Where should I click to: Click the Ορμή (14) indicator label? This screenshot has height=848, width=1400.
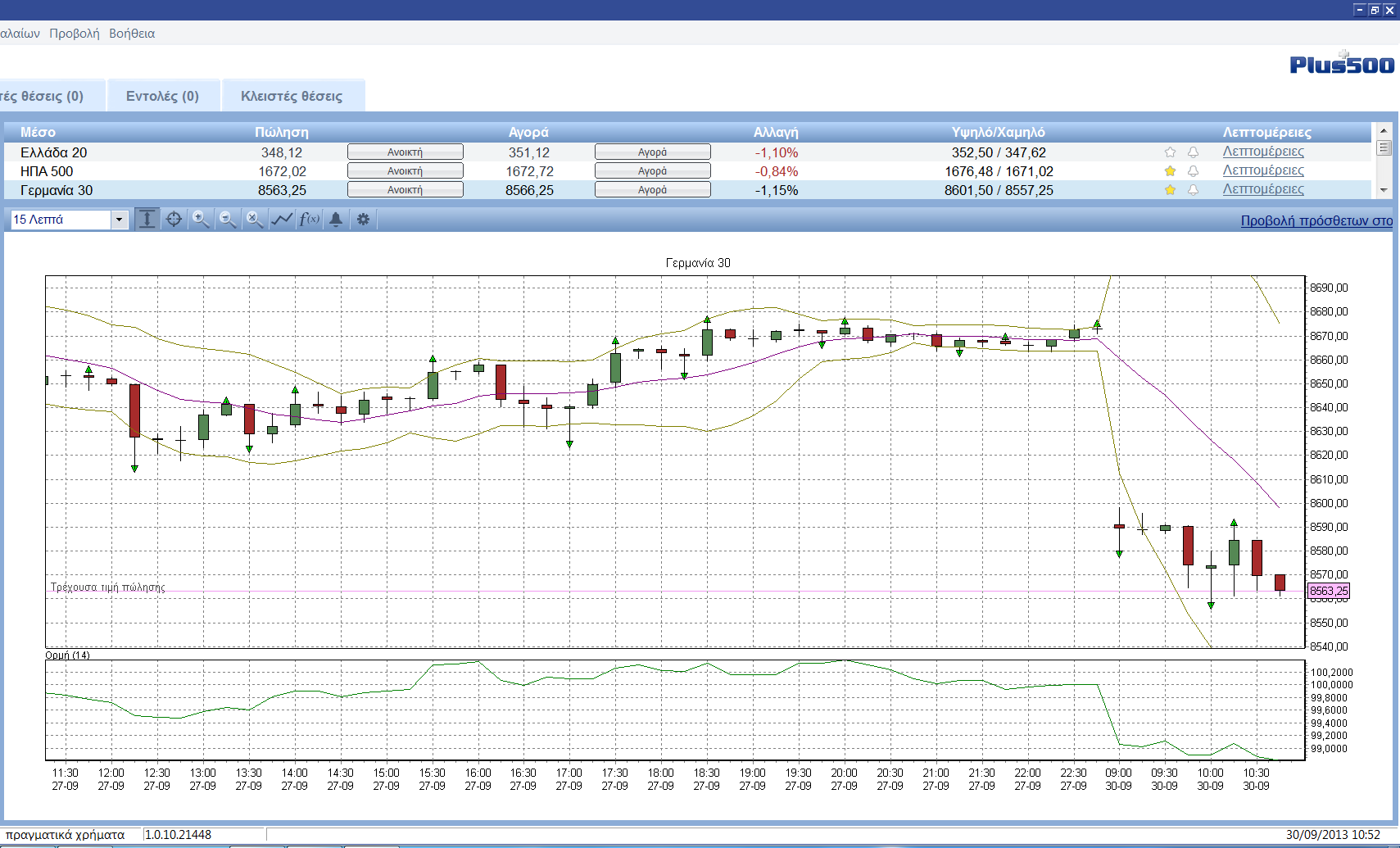[x=67, y=655]
